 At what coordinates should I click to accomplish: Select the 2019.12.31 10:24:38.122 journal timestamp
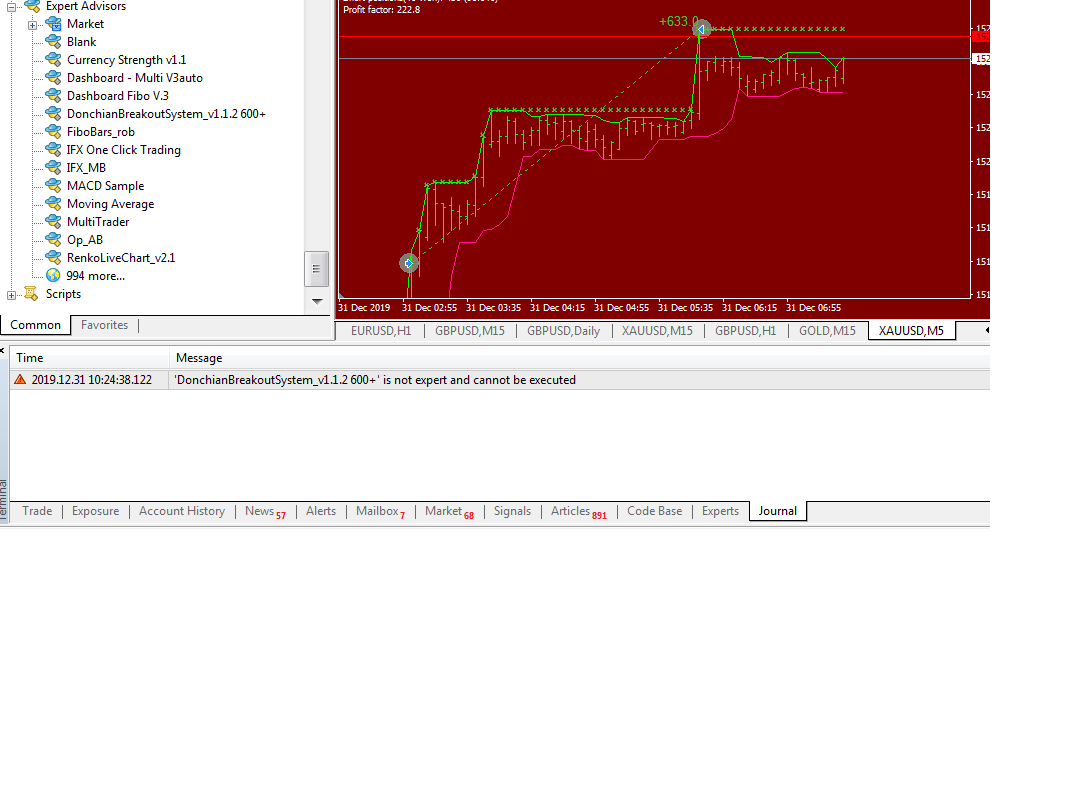[92, 380]
